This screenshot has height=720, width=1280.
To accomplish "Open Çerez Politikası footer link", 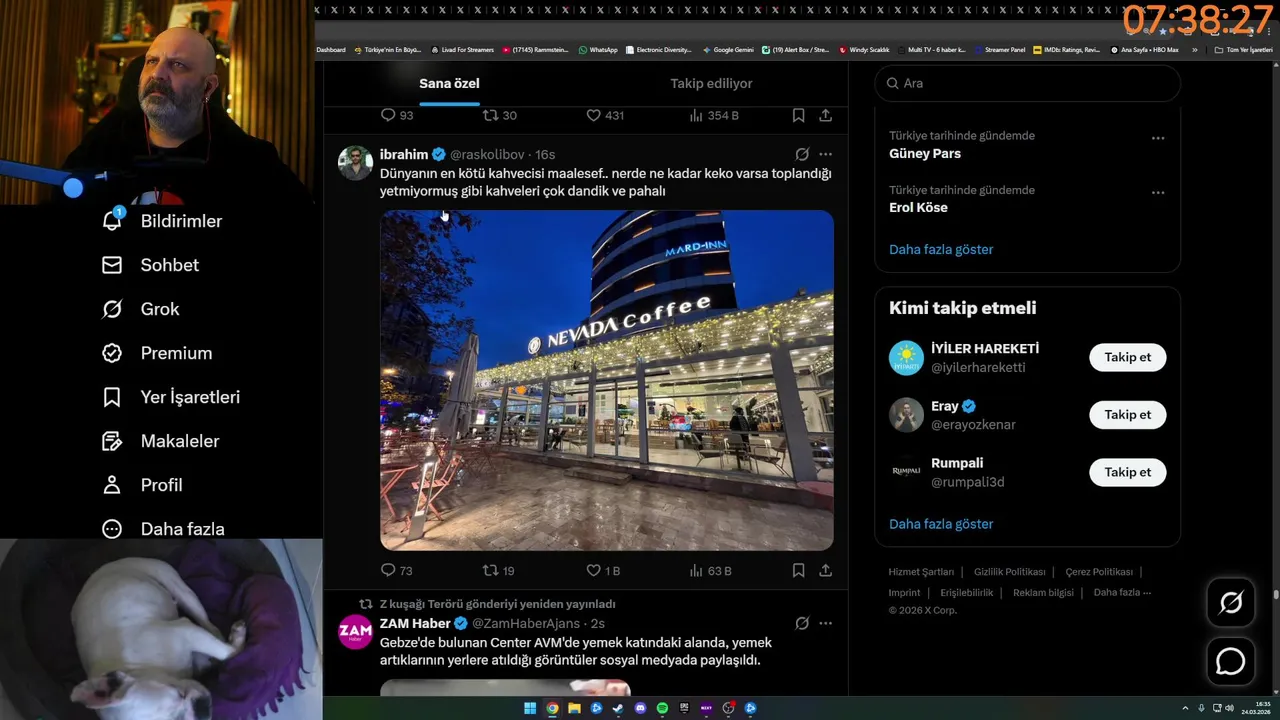I will pyautogui.click(x=1099, y=572).
